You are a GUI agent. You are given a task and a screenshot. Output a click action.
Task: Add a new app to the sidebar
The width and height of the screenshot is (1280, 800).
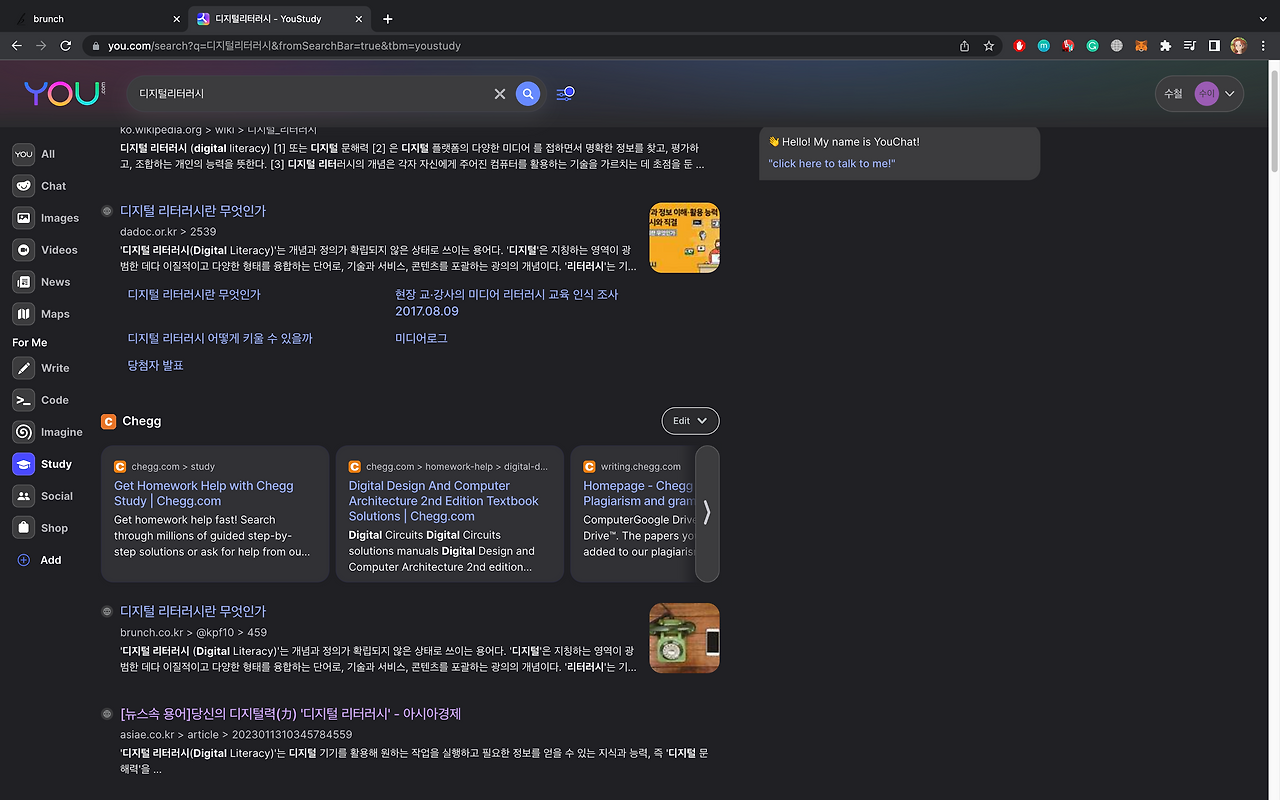[x=39, y=560]
